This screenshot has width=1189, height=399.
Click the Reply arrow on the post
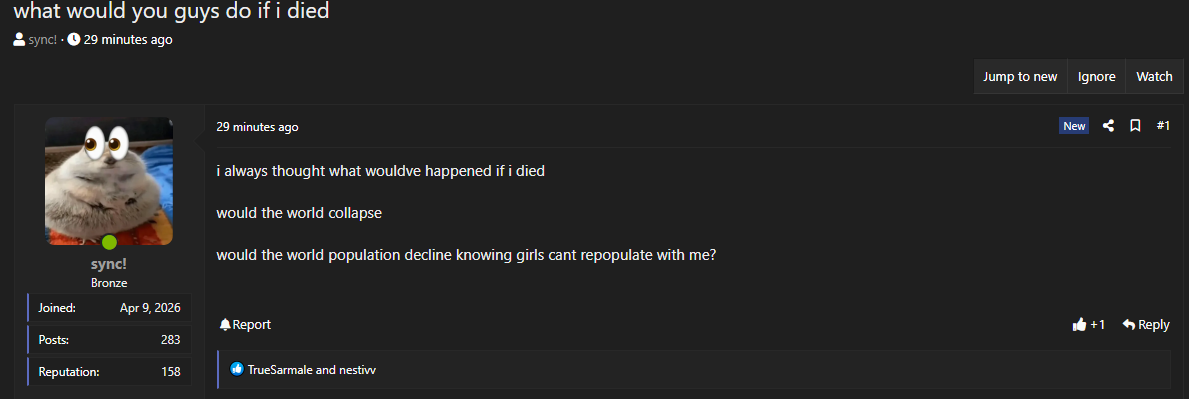coord(1128,325)
